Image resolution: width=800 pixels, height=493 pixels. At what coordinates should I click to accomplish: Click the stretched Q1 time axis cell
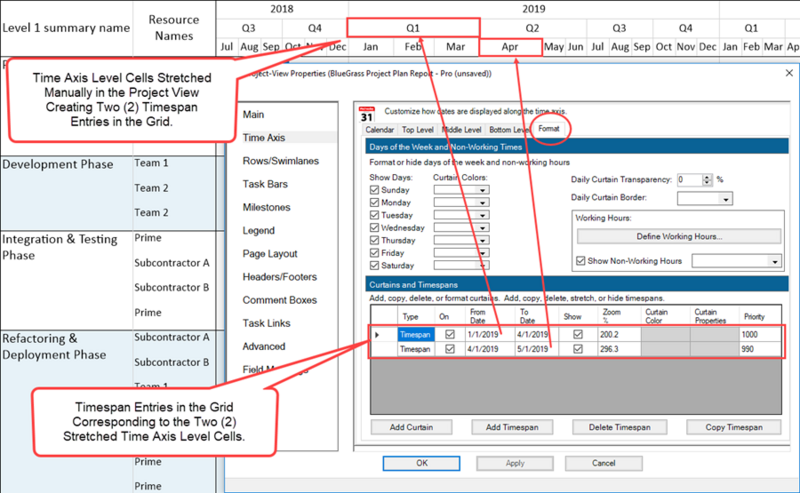coord(413,28)
